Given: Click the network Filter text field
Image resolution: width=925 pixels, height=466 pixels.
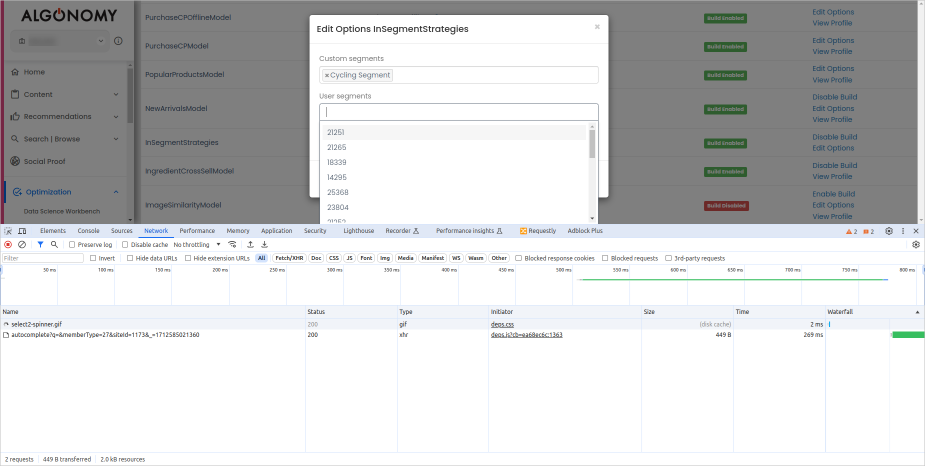Looking at the screenshot, I should (42, 258).
